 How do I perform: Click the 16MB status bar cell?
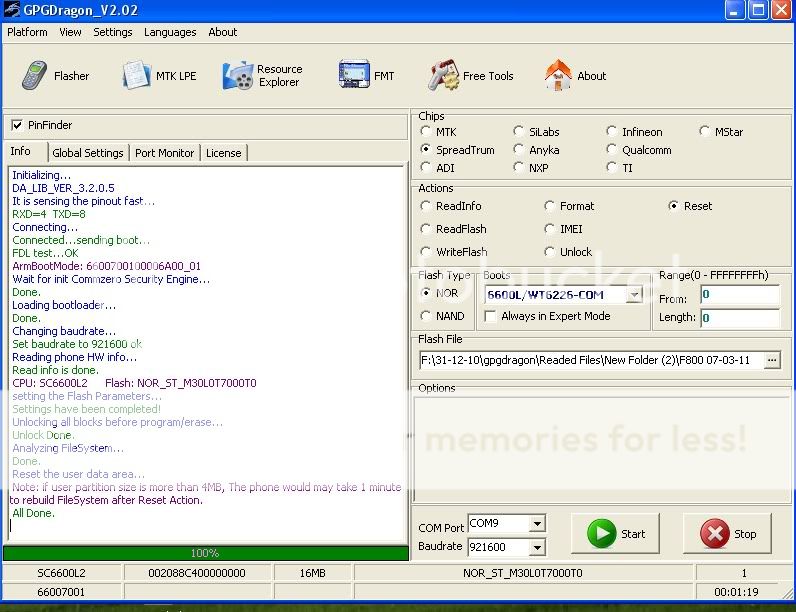[313, 573]
